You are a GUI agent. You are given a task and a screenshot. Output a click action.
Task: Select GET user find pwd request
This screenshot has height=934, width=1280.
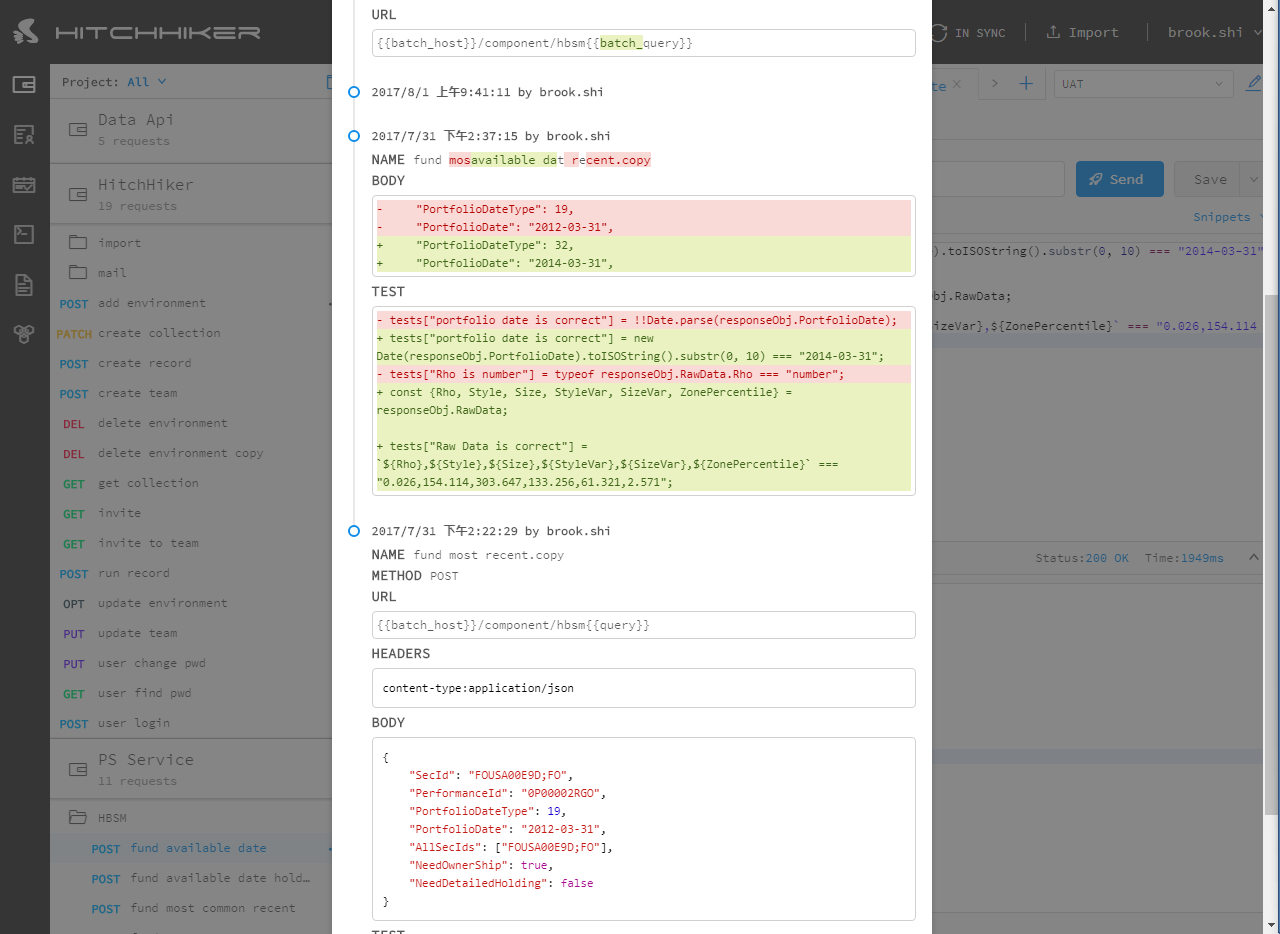click(190, 693)
